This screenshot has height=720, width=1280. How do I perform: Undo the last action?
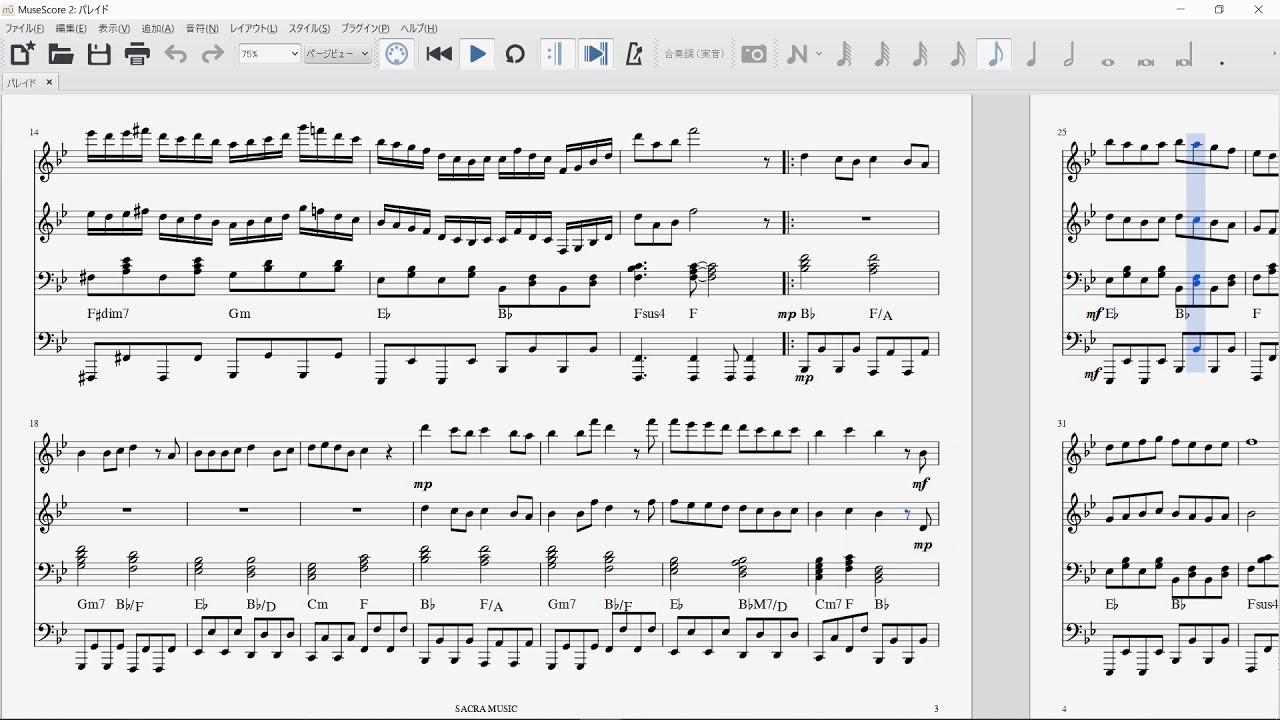coord(175,54)
